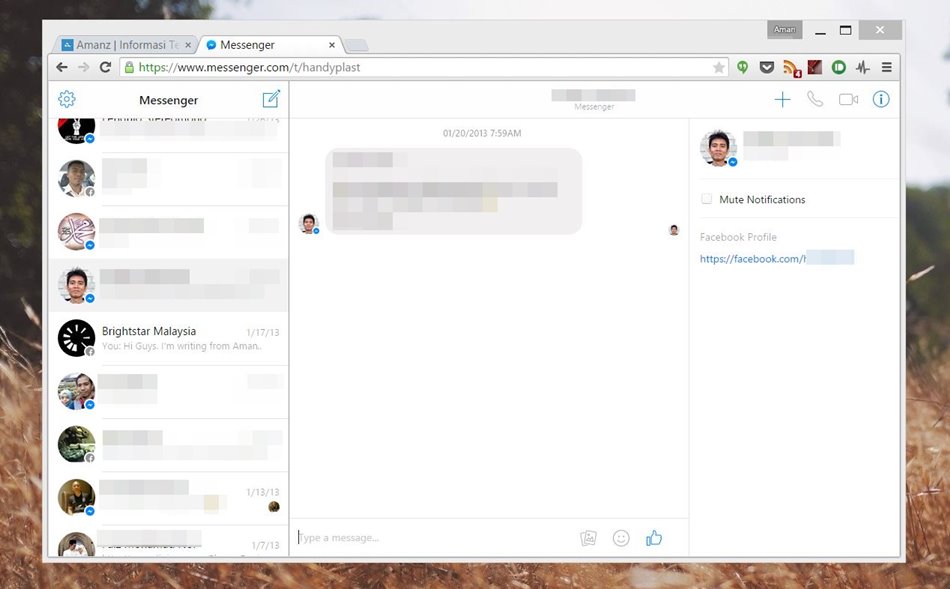The image size is (950, 589).
Task: Click the red square extension icon
Action: tap(815, 67)
